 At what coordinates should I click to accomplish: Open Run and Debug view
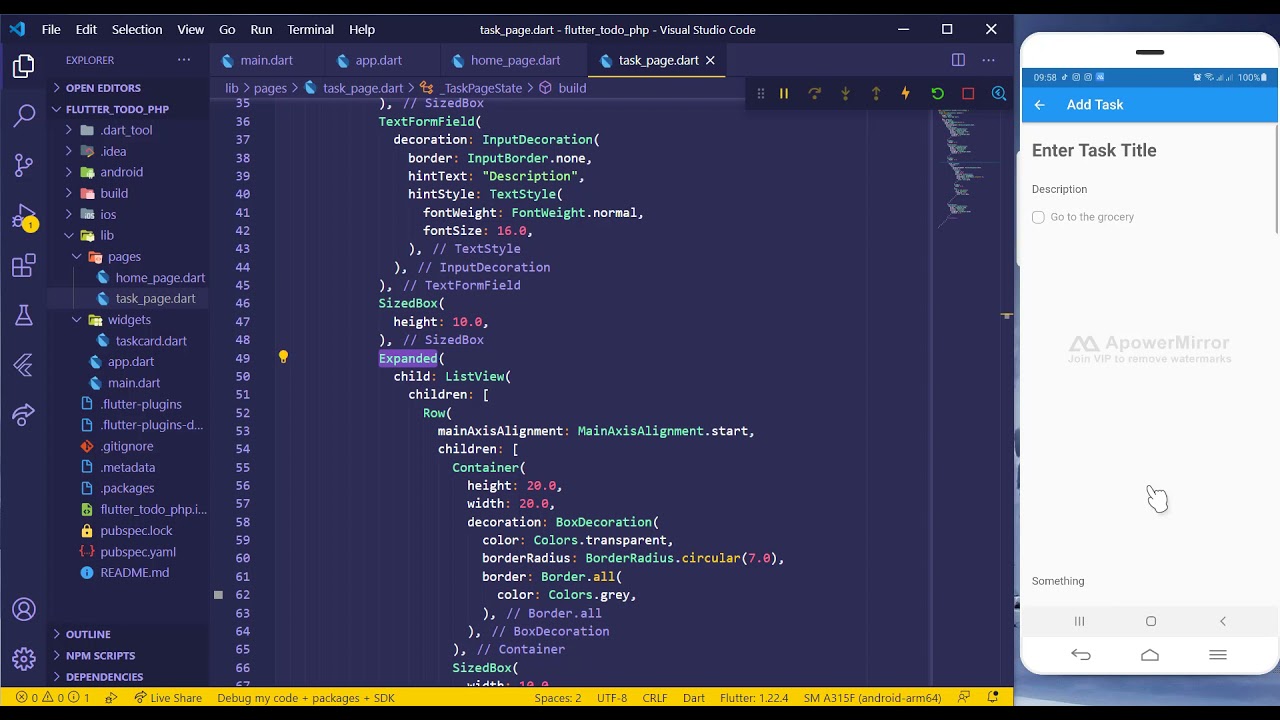[24, 217]
